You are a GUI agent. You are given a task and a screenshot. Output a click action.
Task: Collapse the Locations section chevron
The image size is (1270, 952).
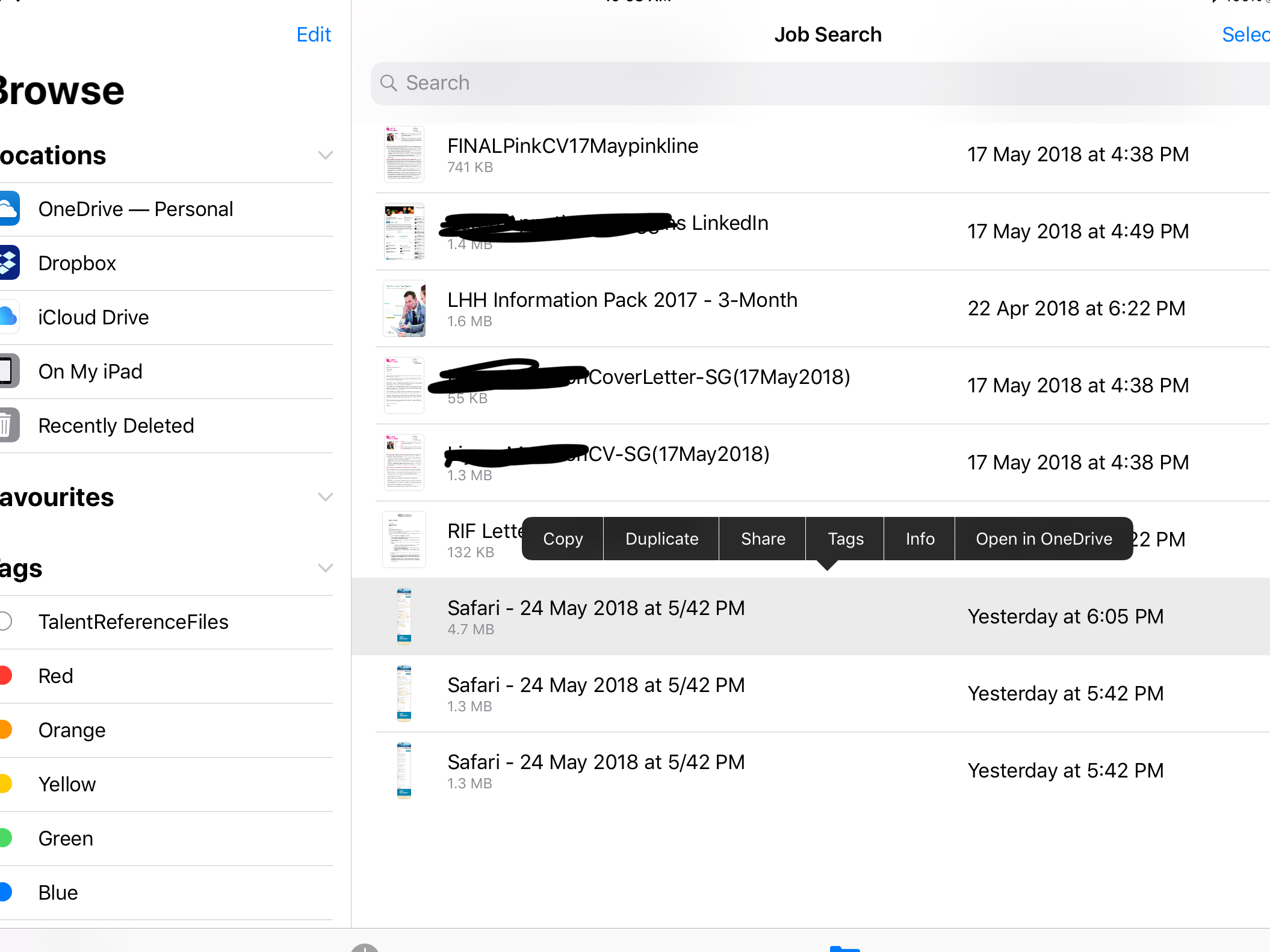pos(325,155)
